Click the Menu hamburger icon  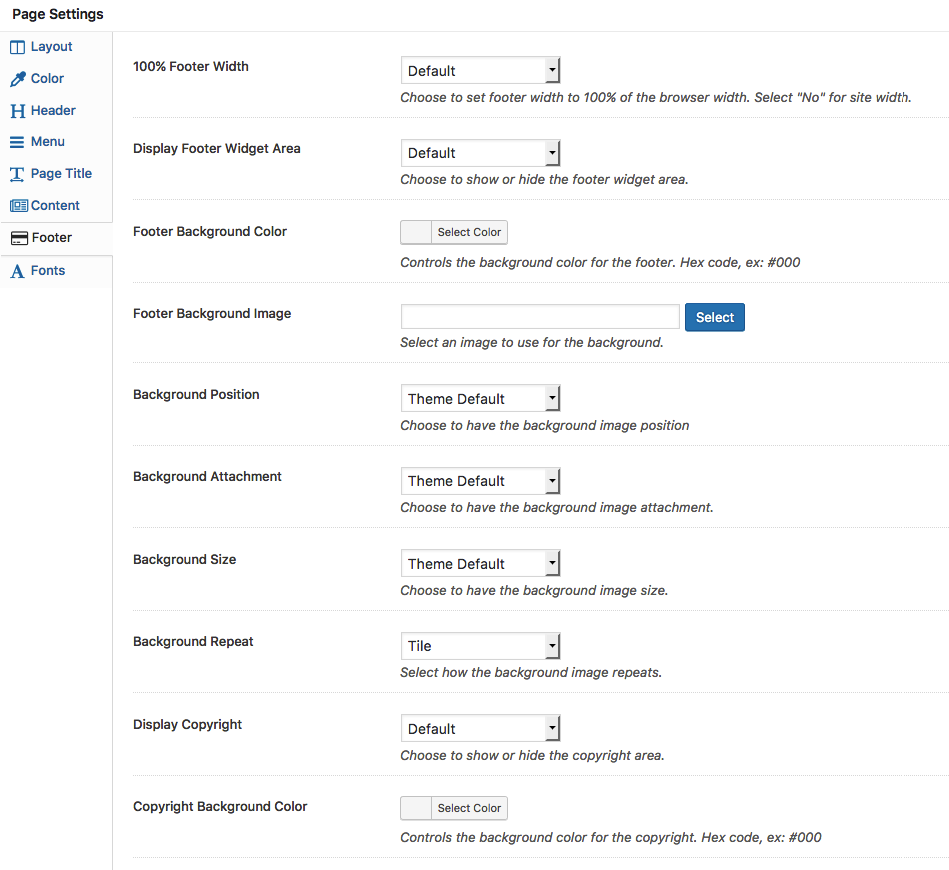pyautogui.click(x=18, y=142)
